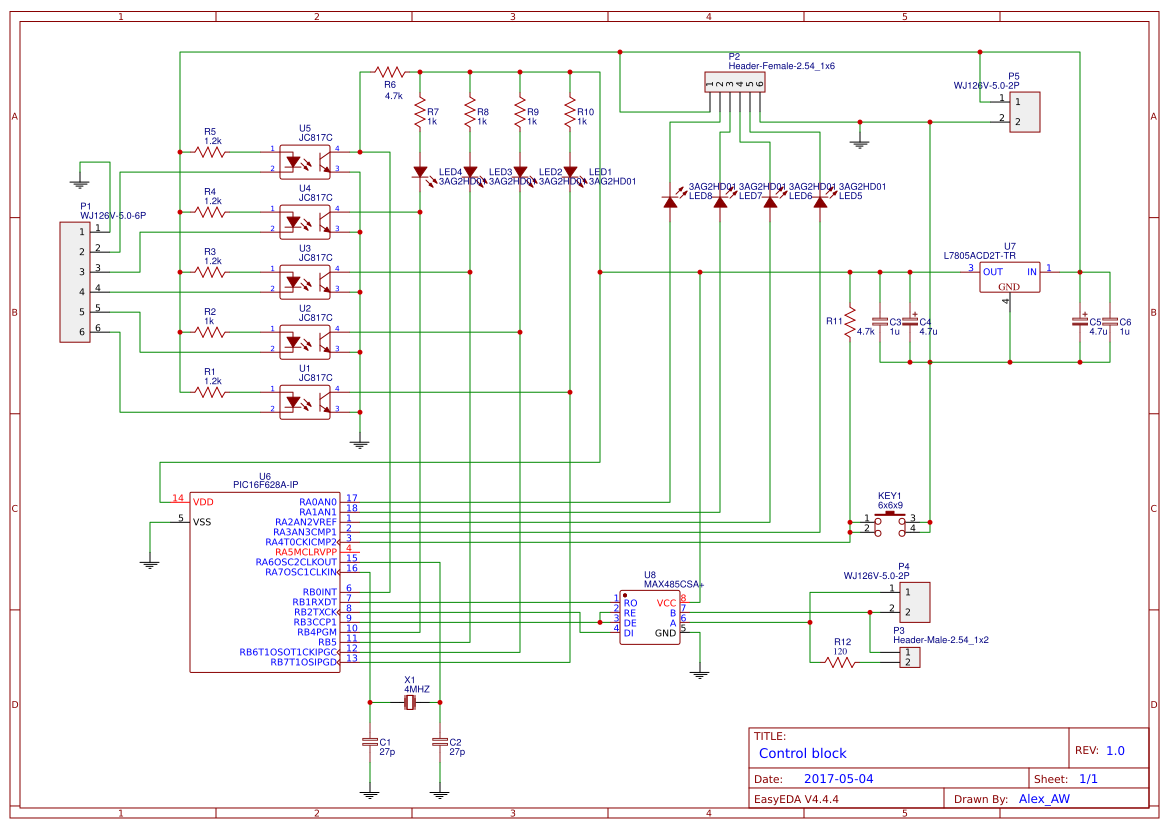Image resolution: width=1169 pixels, height=829 pixels.
Task: Click the EasyEDA V4.4.4 text
Action: point(797,798)
